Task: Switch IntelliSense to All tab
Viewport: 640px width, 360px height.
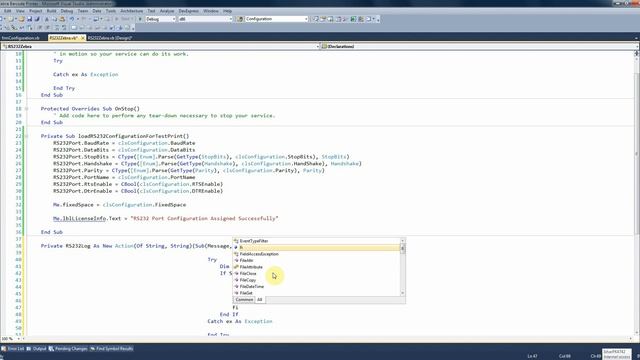Action: click(x=260, y=300)
